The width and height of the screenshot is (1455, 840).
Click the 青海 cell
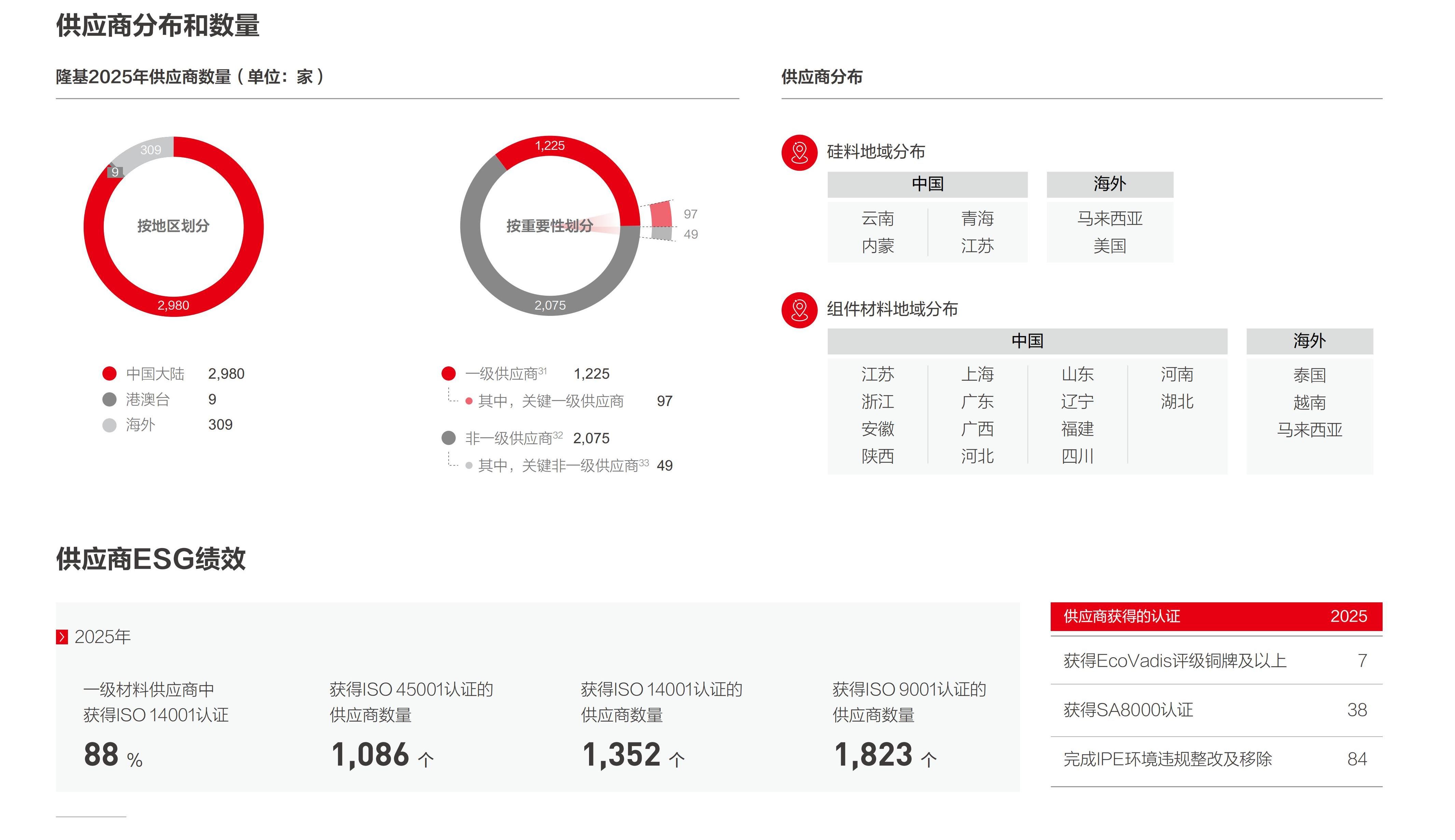tap(977, 219)
